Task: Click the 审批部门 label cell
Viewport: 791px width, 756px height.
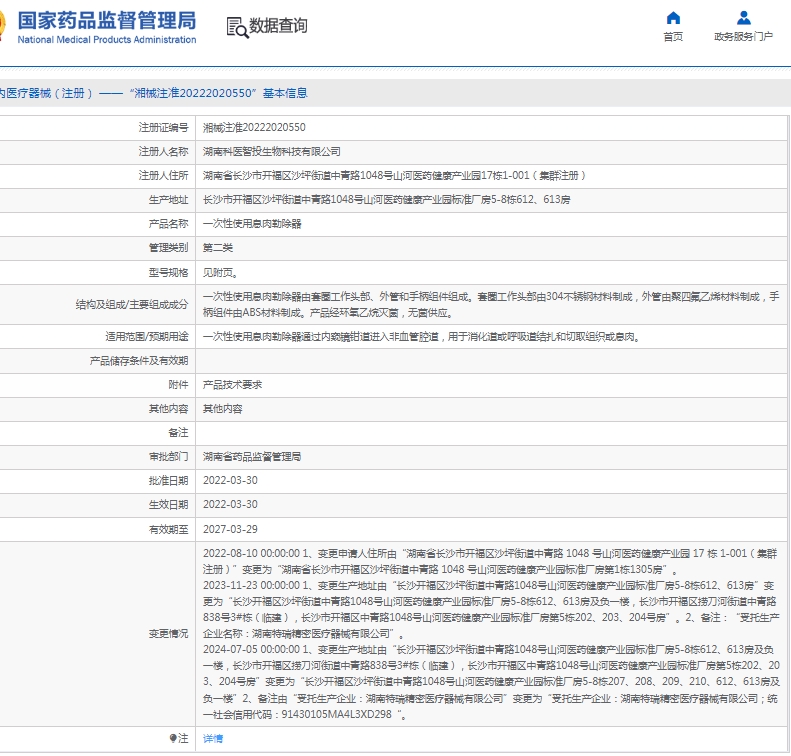Action: coord(168,457)
